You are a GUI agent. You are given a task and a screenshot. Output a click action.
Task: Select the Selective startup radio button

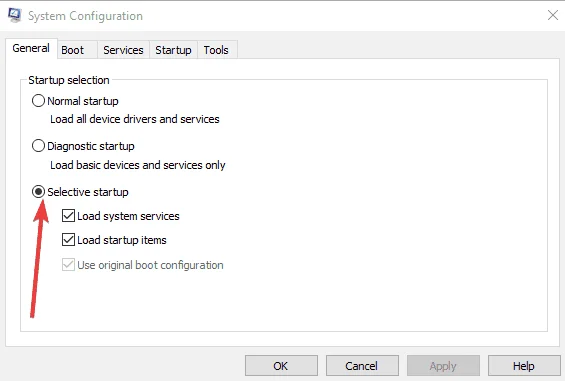tap(38, 192)
